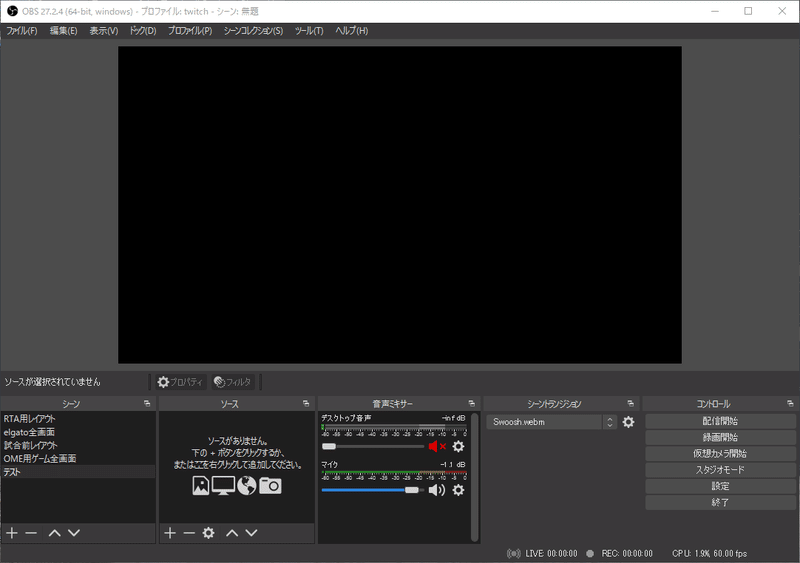Viewport: 800px width, 563px height.
Task: Mute マイク speaker icon
Action: pyautogui.click(x=437, y=490)
